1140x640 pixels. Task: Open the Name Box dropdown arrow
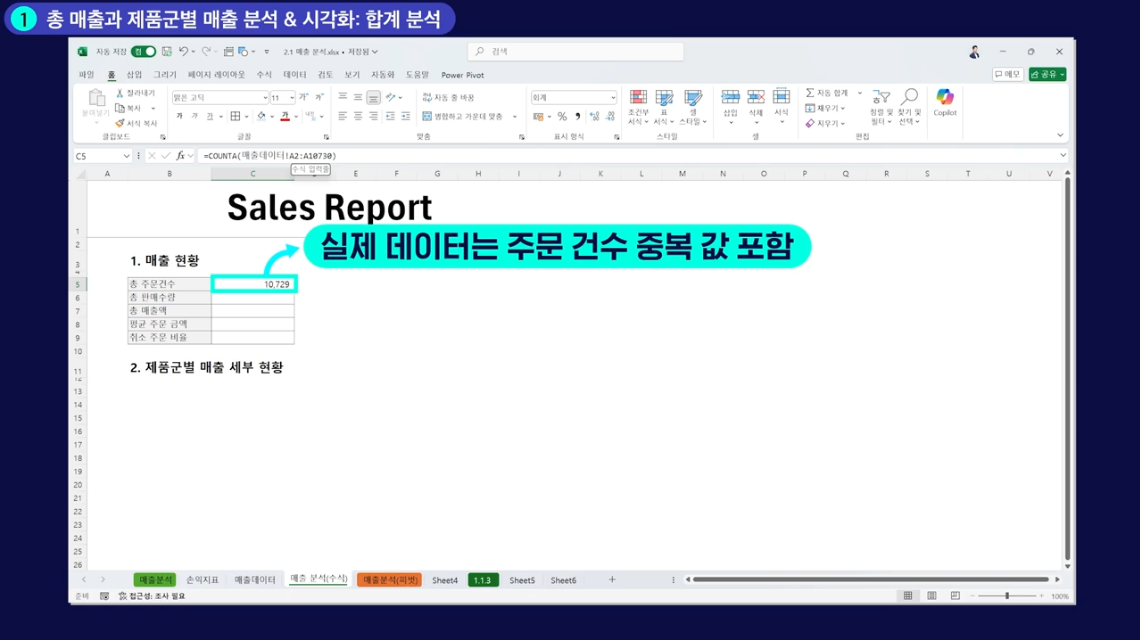click(126, 156)
